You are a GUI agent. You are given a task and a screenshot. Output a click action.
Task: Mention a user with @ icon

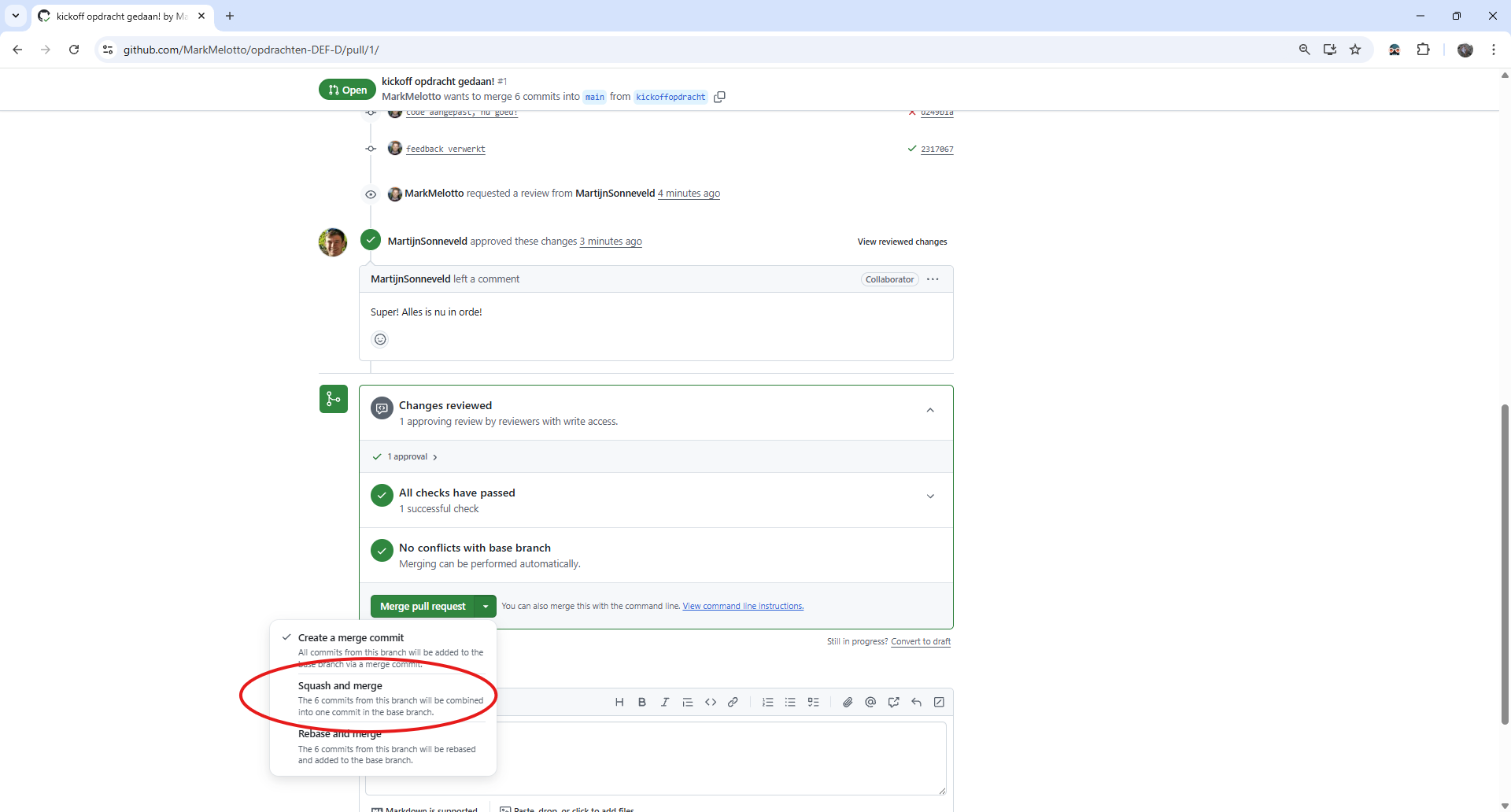click(870, 702)
